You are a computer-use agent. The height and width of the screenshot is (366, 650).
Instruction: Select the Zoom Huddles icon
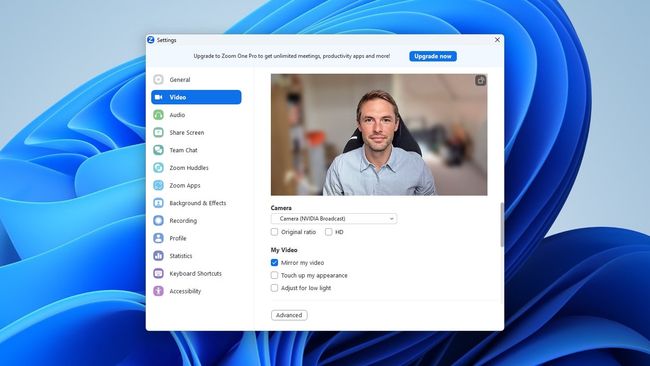[158, 168]
